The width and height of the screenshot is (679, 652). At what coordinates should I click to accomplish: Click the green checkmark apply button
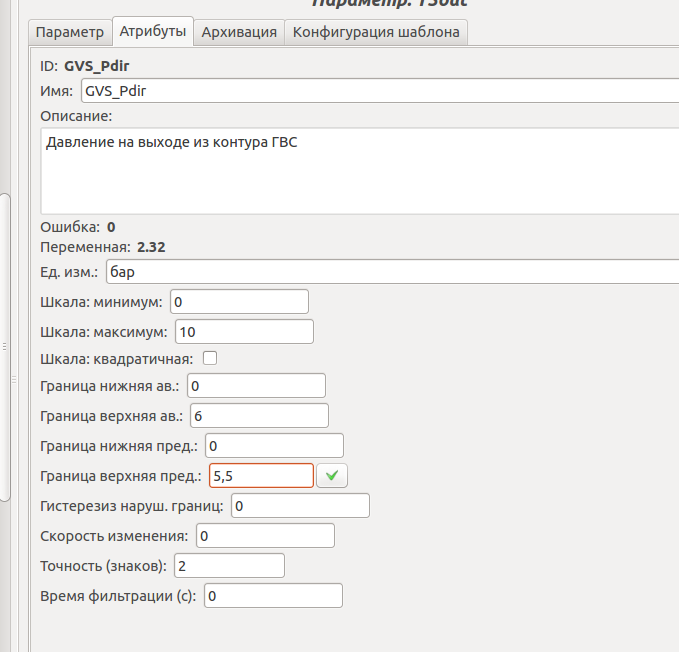(x=332, y=476)
